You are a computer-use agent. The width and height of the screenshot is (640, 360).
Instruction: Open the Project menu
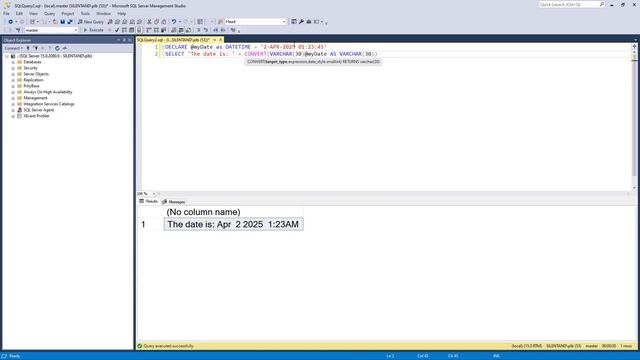pos(68,13)
